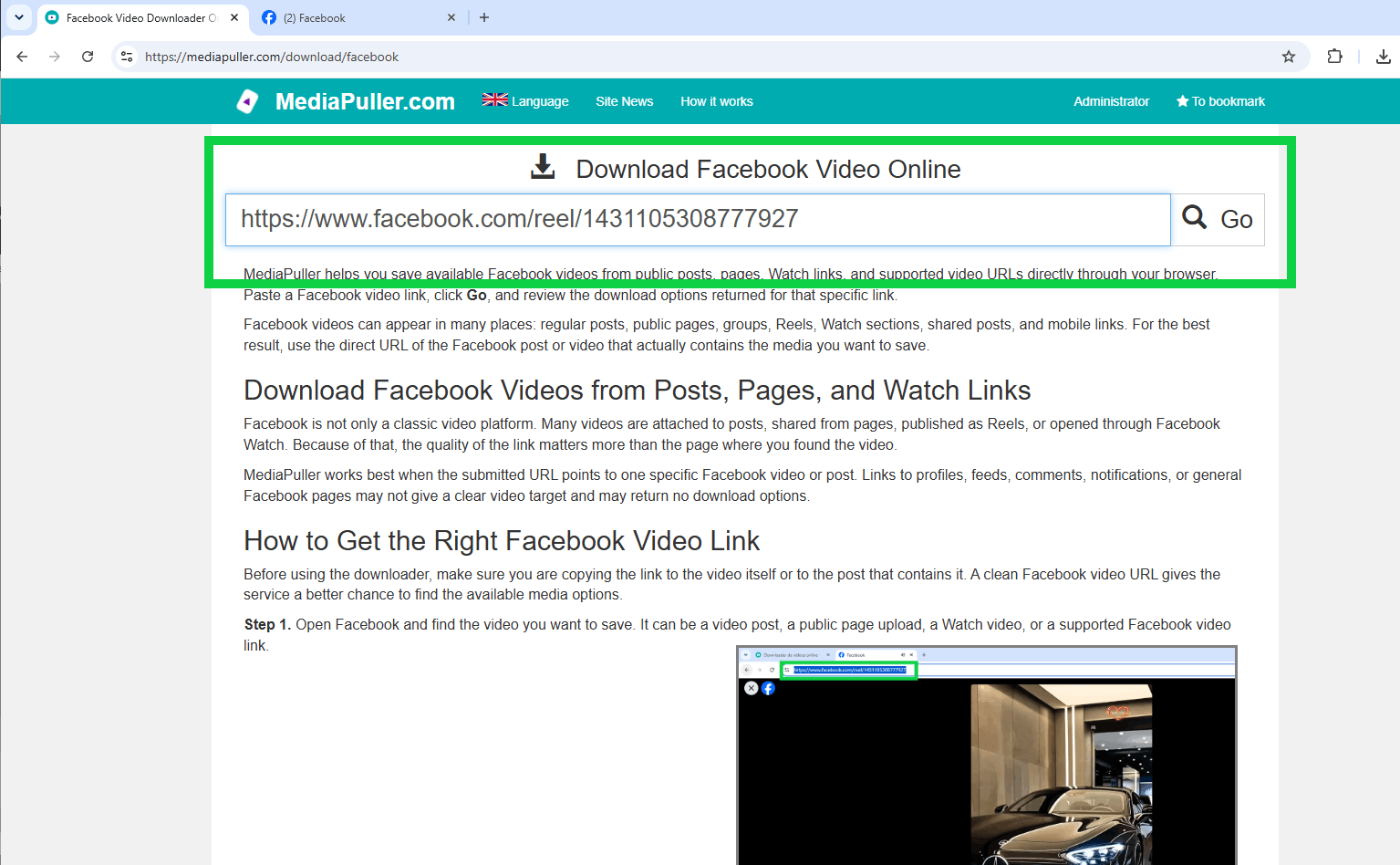Open the Site News page
Screen dimensions: 1400x865
point(625,101)
